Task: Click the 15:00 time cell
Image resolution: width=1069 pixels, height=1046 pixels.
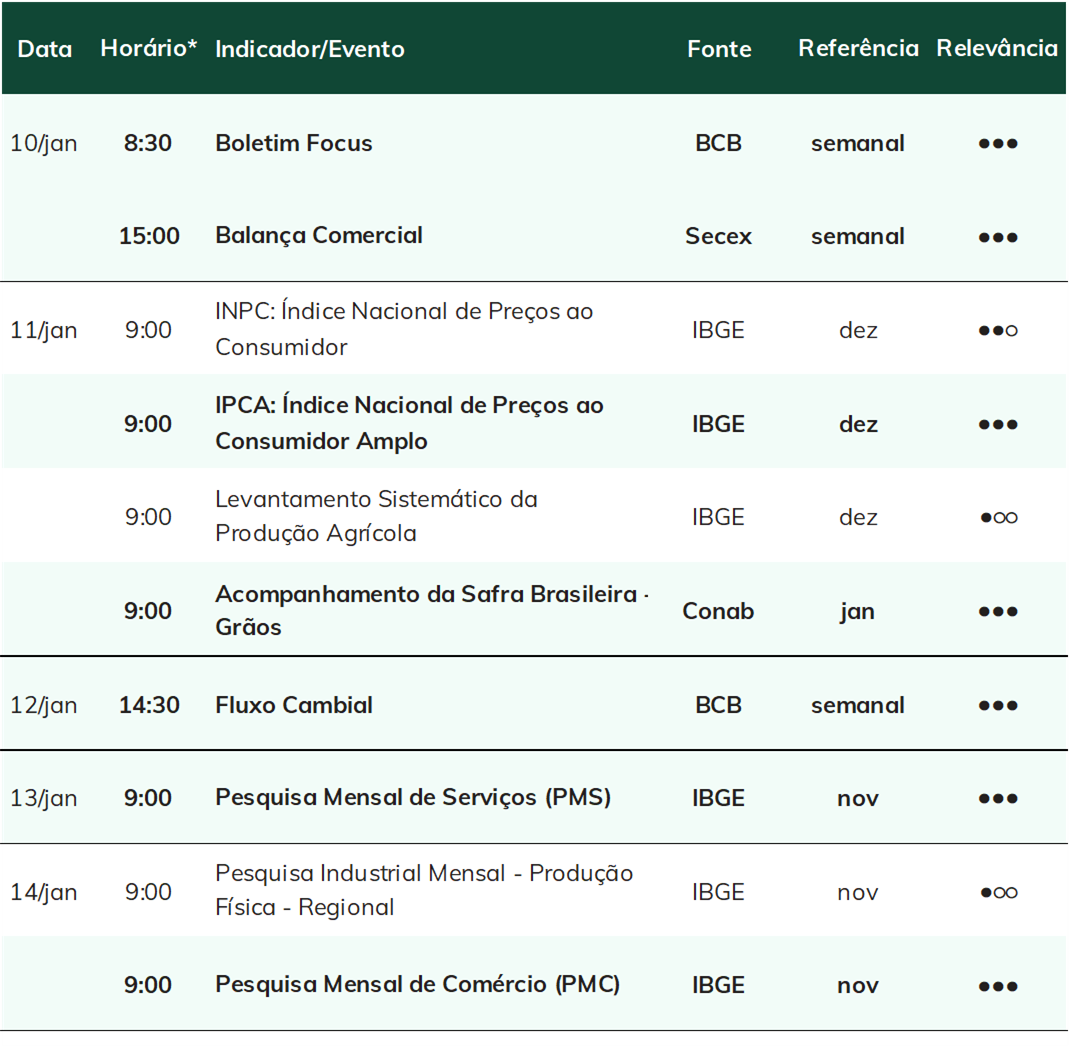Action: coord(149,236)
